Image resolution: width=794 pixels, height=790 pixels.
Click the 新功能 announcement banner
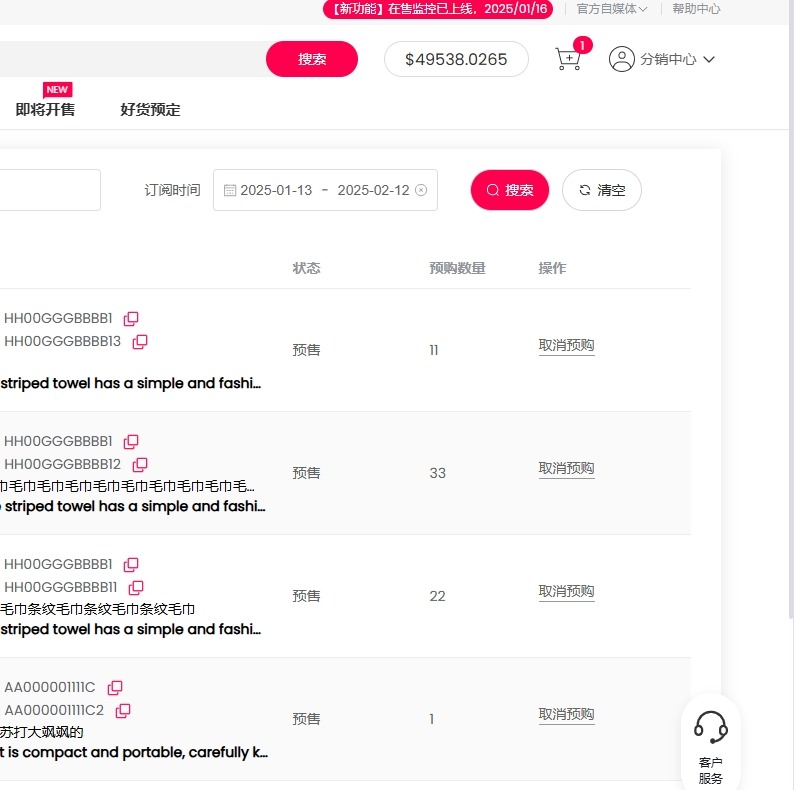437,9
